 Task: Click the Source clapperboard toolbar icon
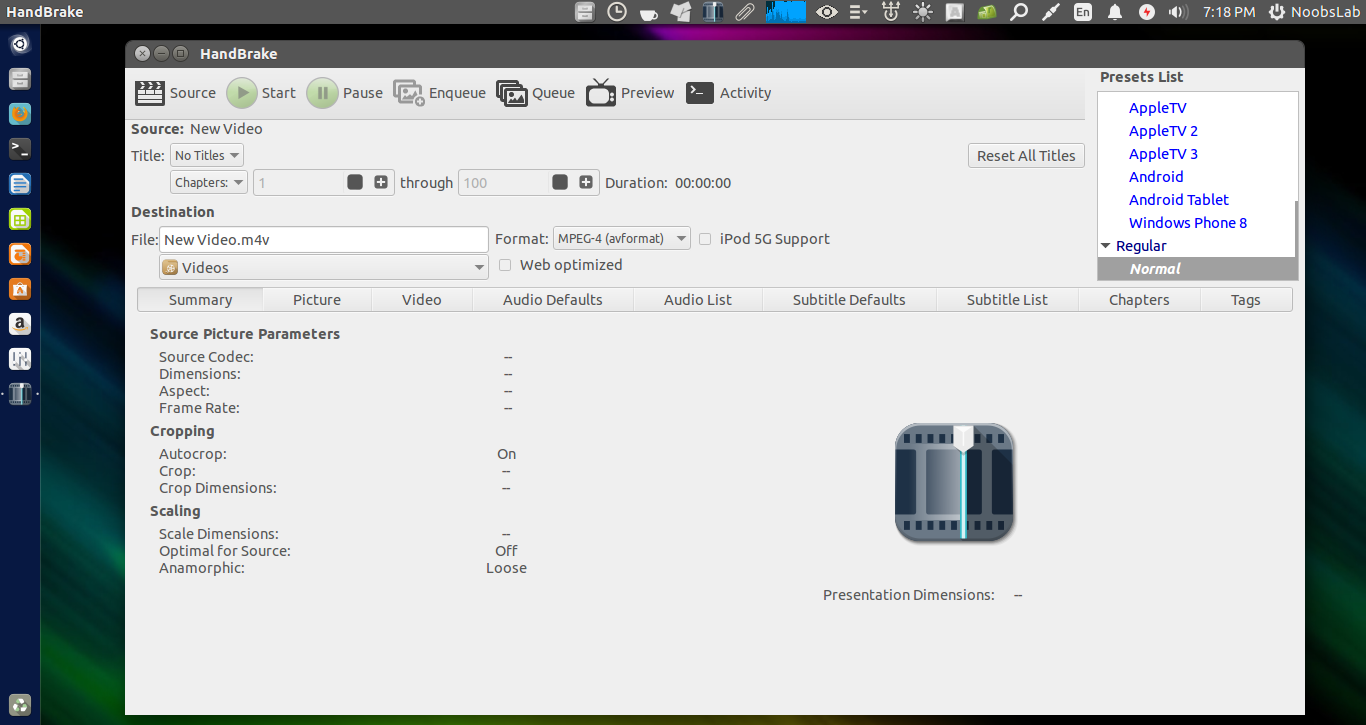150,93
